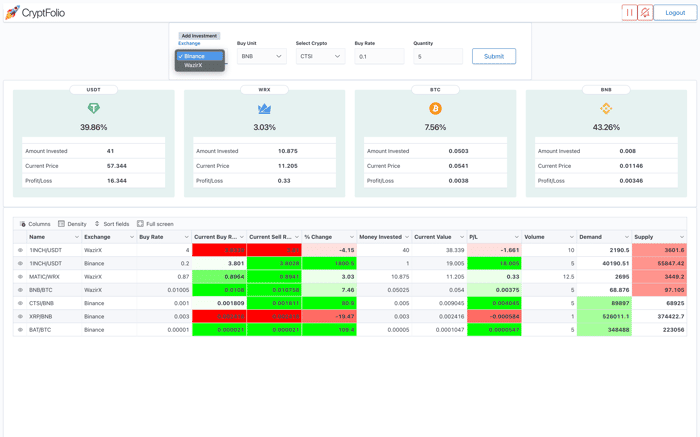Image resolution: width=700 pixels, height=437 pixels.
Task: Toggle eye icon for MATIC/WRX row
Action: coord(20,277)
